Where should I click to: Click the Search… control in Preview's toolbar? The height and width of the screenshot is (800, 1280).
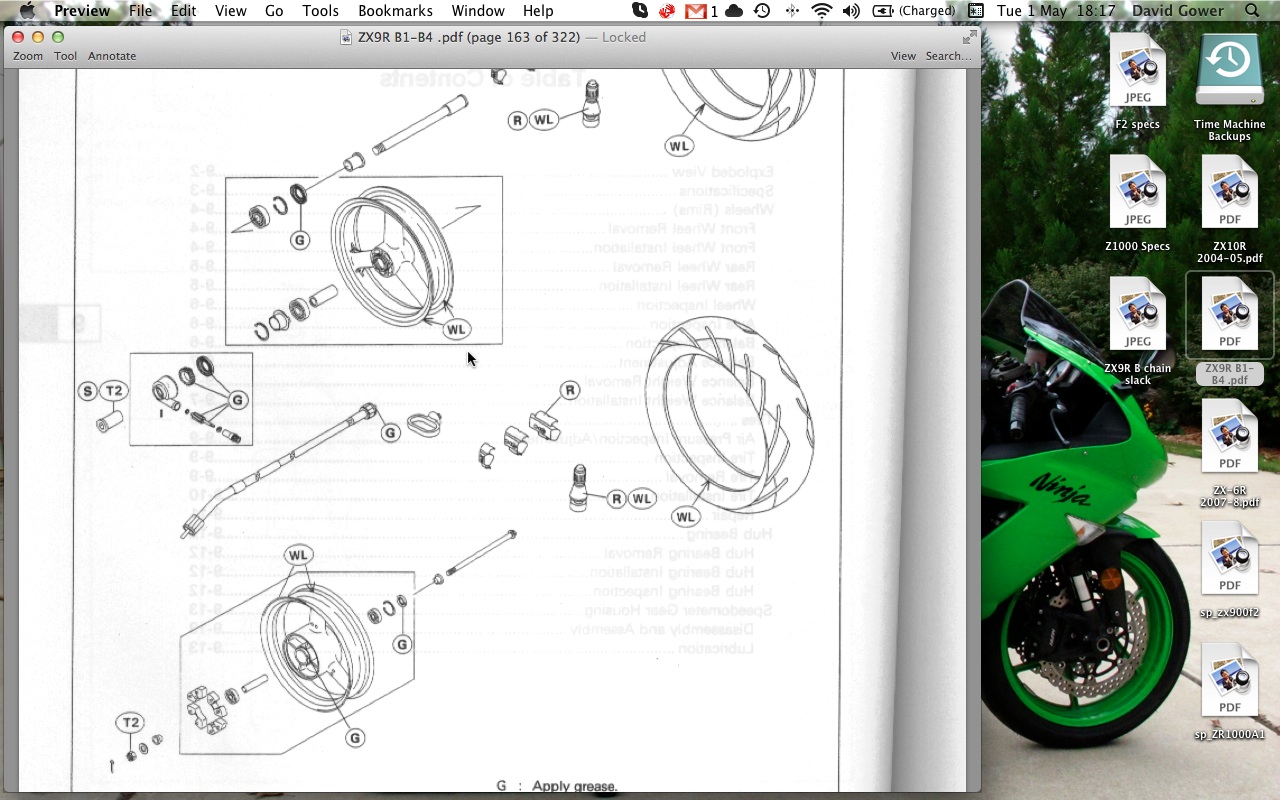tap(948, 56)
